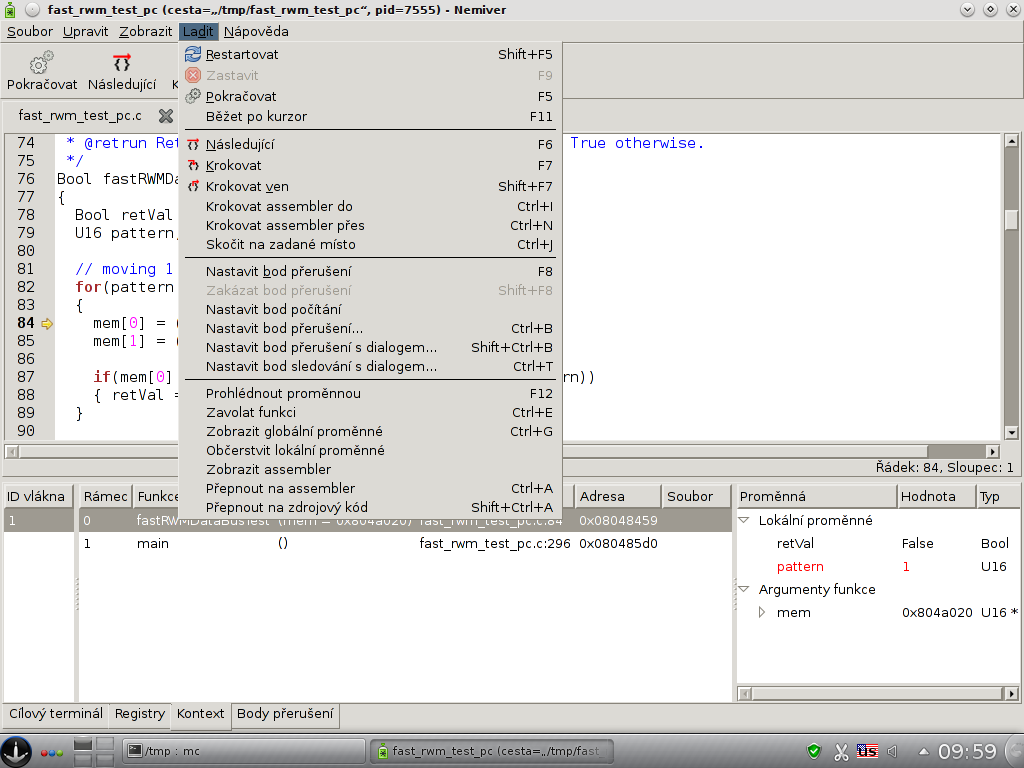The width and height of the screenshot is (1024, 768).
Task: Click the Krokovat step-in menu icon
Action: pos(193,165)
